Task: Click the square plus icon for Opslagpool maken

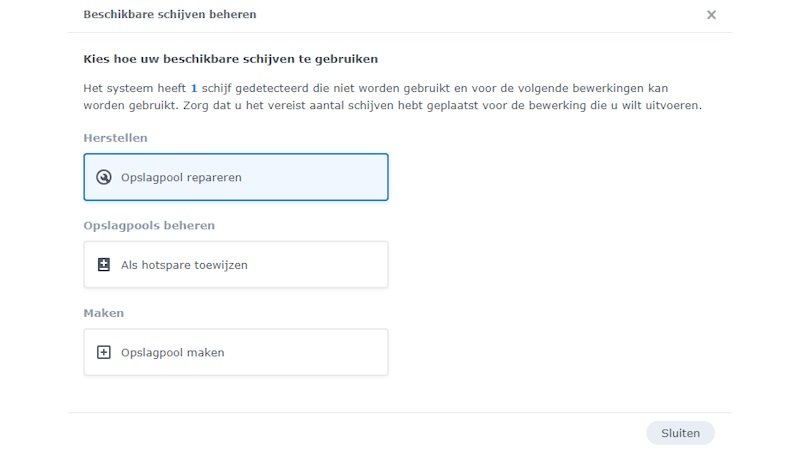Action: [x=104, y=353]
